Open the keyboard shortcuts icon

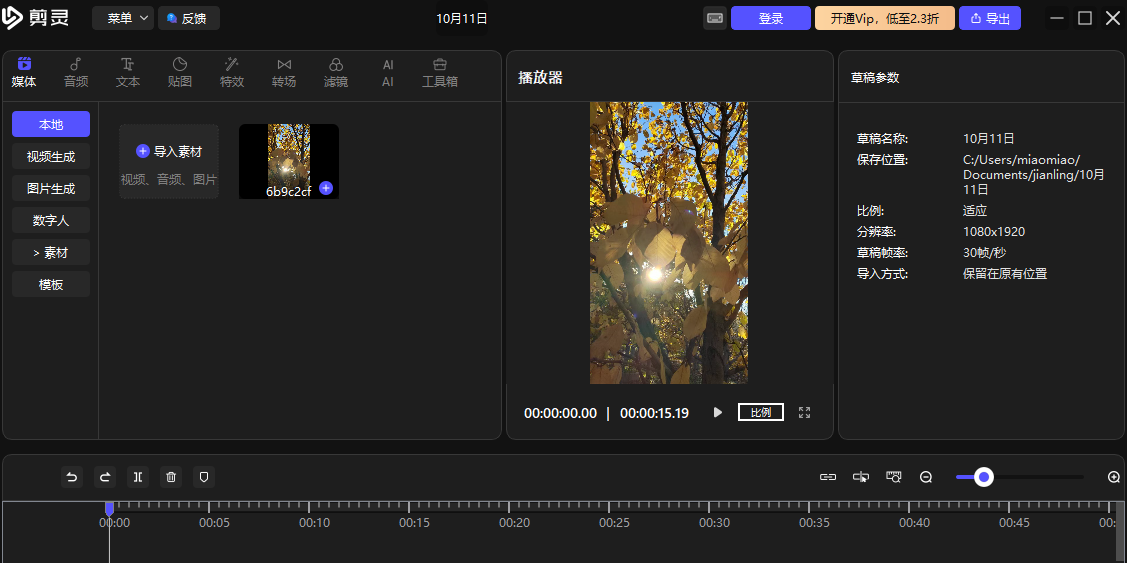click(x=715, y=18)
